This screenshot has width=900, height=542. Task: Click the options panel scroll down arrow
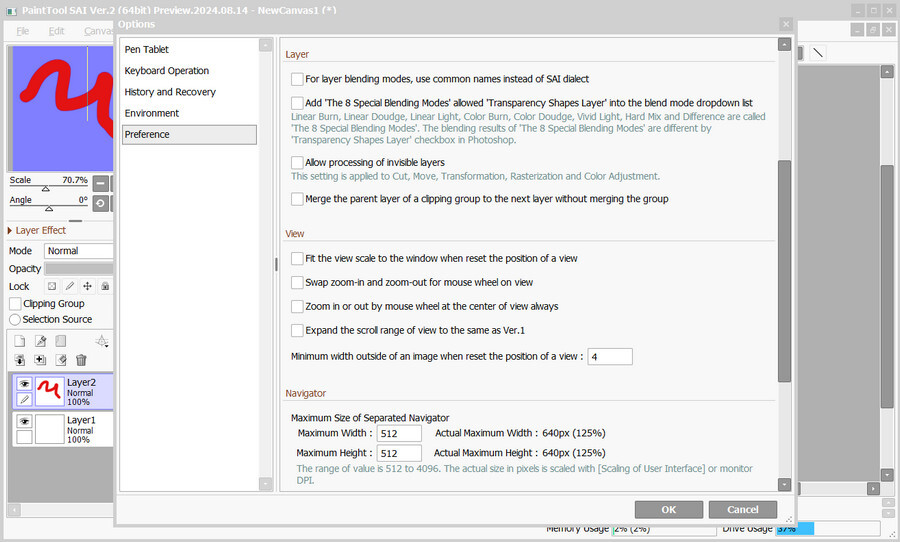click(784, 484)
